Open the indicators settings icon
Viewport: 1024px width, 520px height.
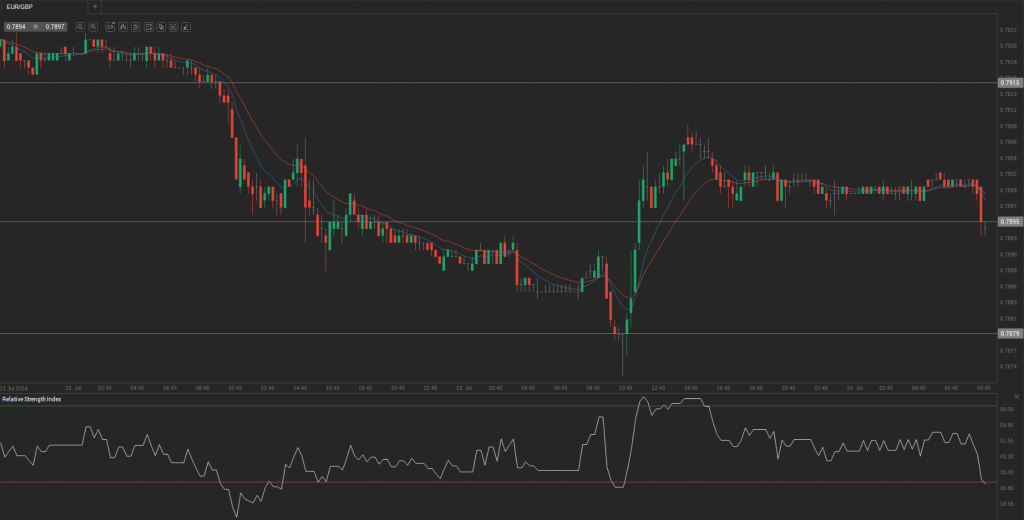135,27
